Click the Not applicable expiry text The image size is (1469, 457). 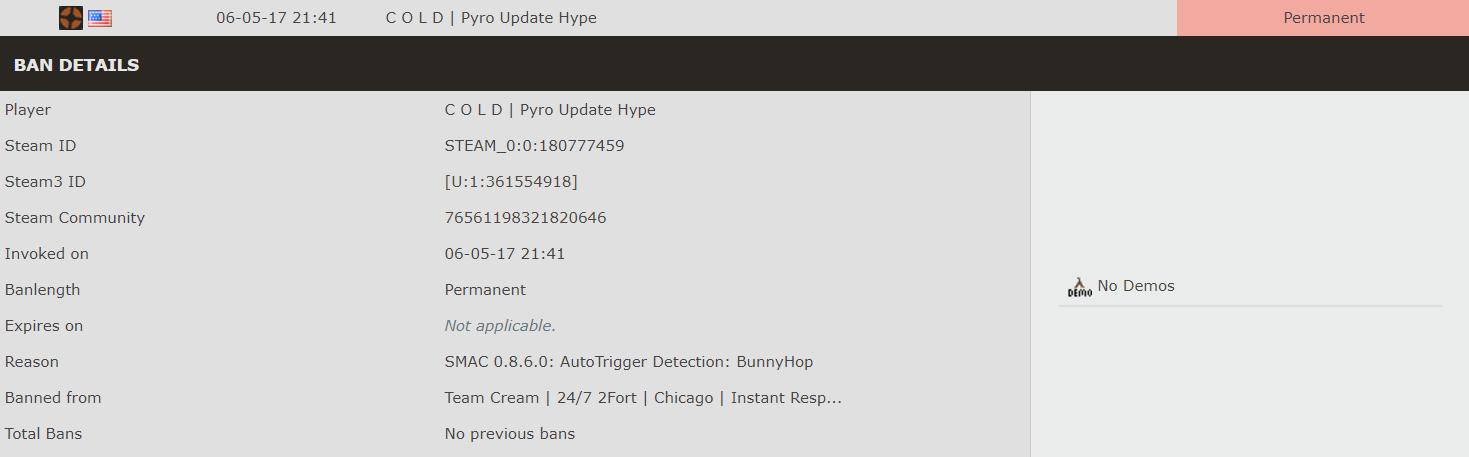pos(500,326)
